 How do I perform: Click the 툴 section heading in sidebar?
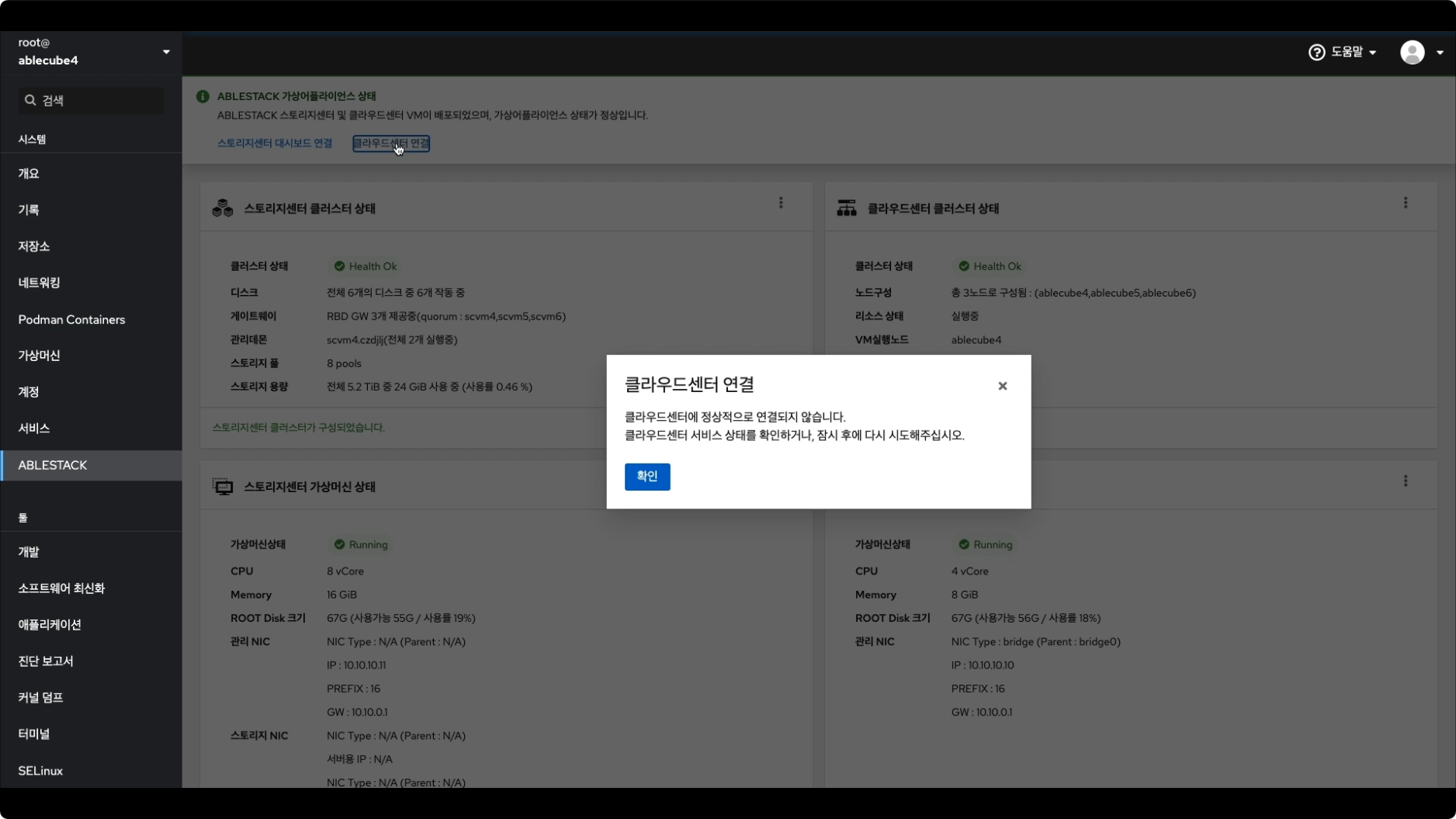23,518
